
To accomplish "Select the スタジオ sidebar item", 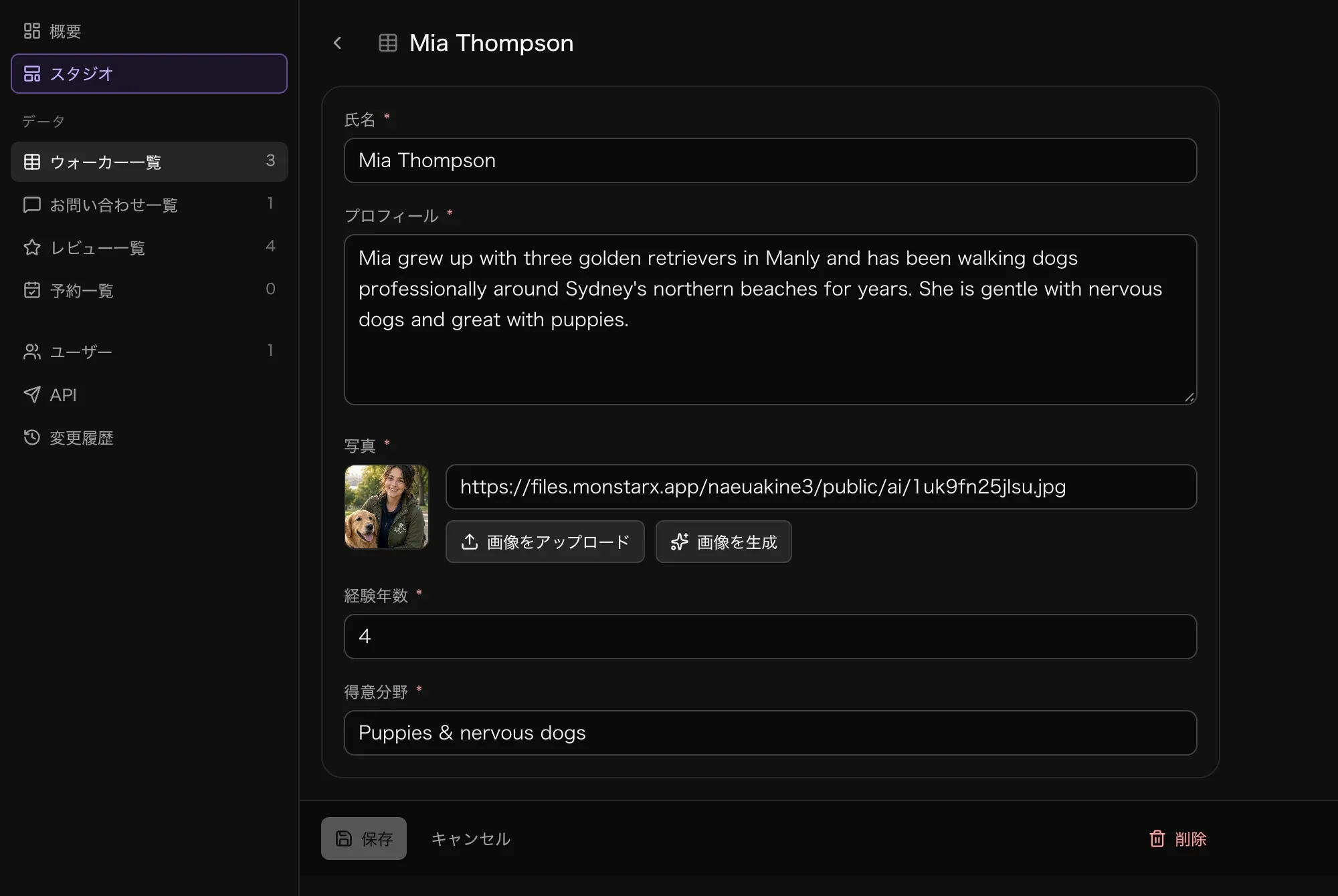I will pos(149,74).
